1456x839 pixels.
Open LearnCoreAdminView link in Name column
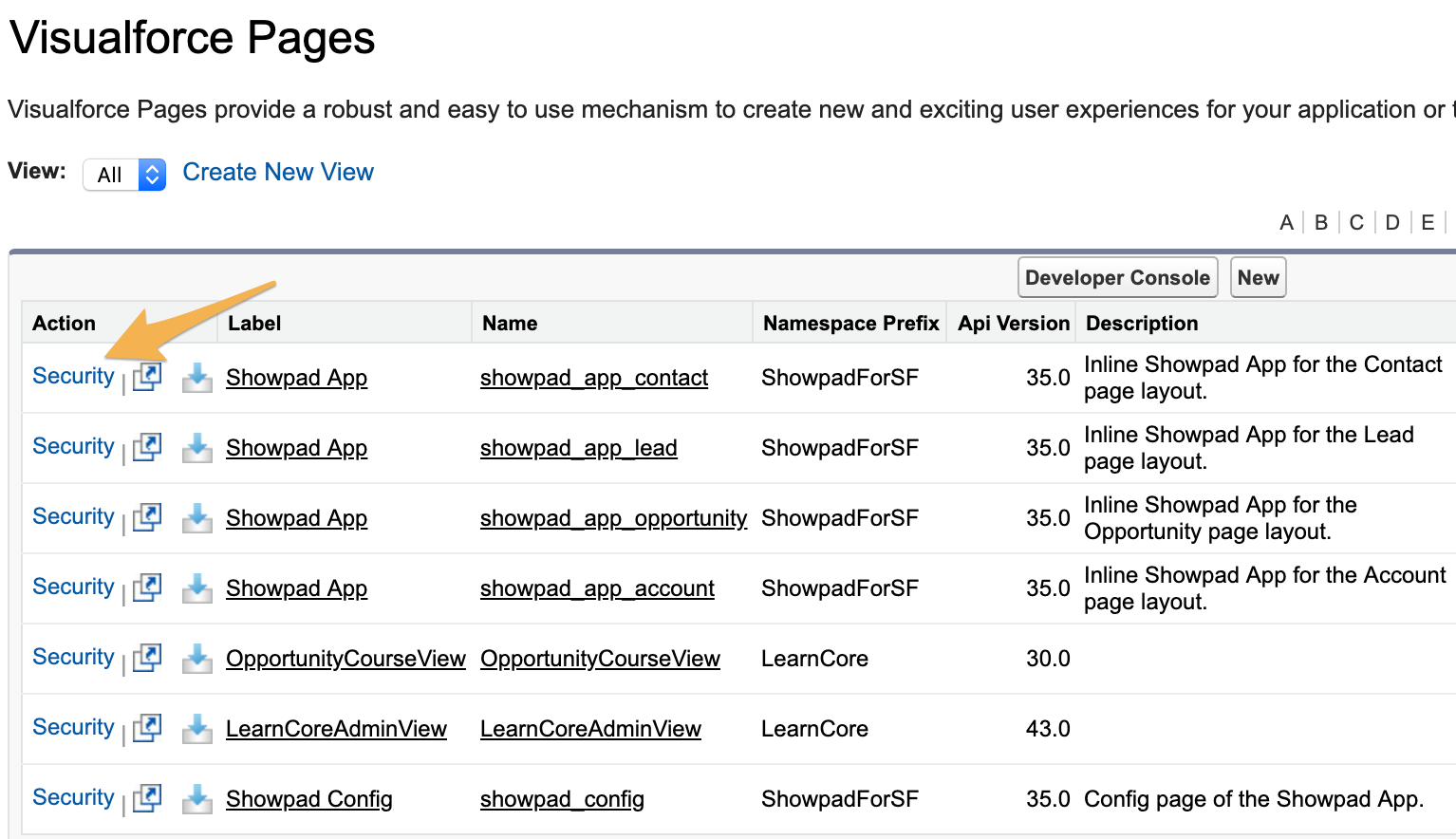tap(590, 729)
